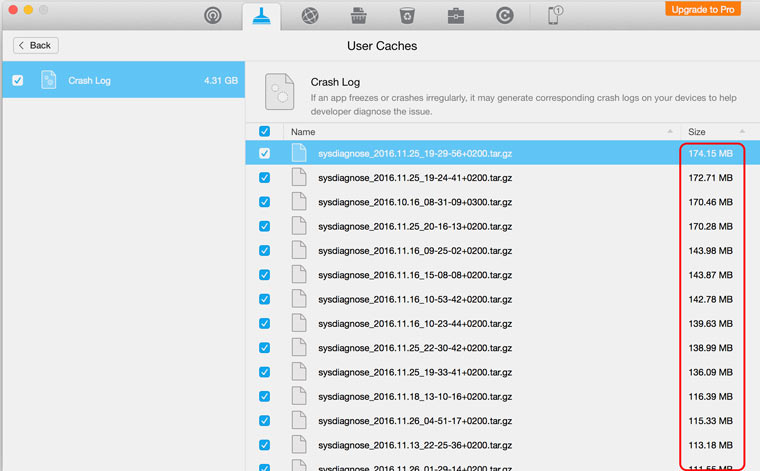Uncheck sysdiagnose_2016.11.25_19-29-56 file checkbox
Viewport: 760px width, 471px height.
click(264, 153)
